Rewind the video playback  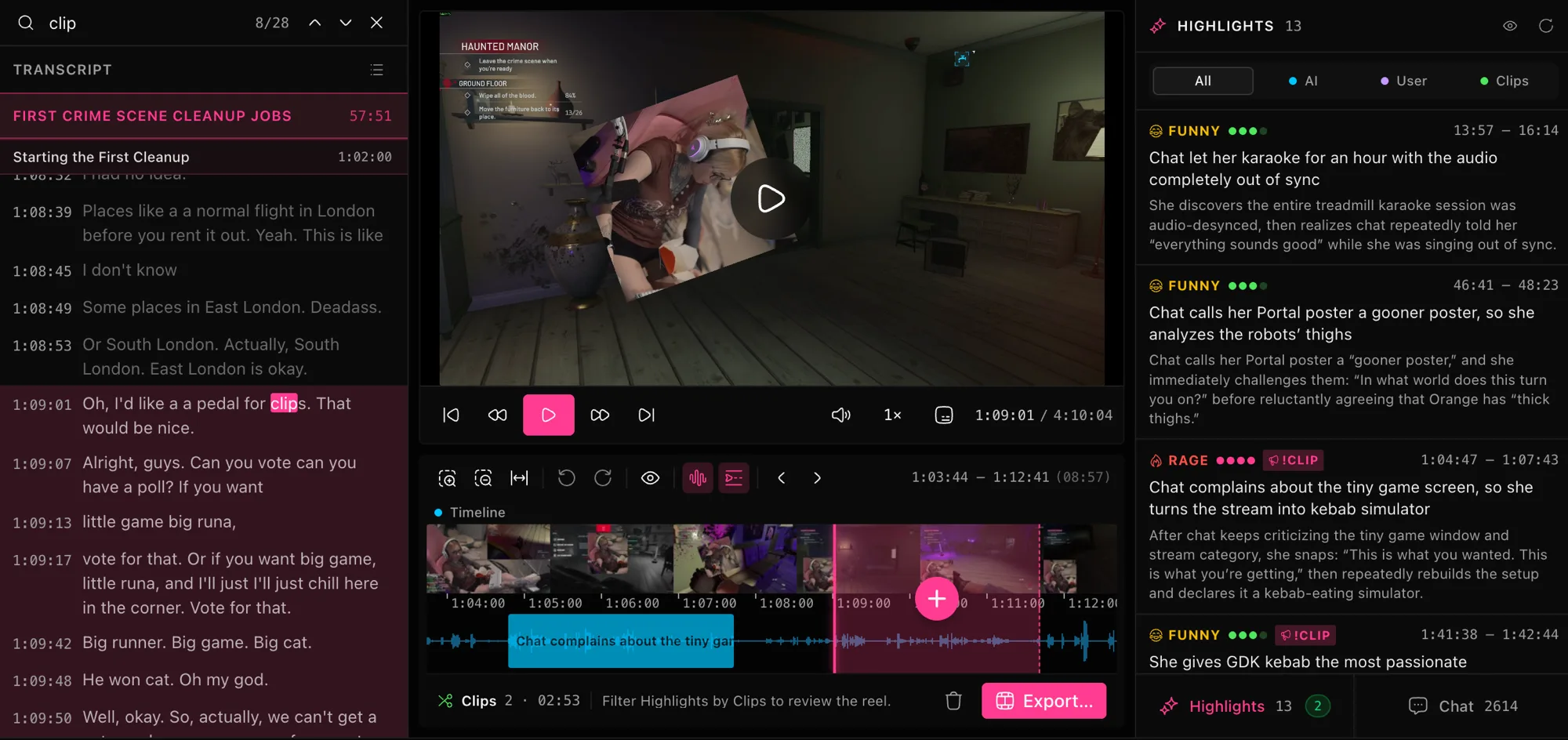(x=498, y=415)
